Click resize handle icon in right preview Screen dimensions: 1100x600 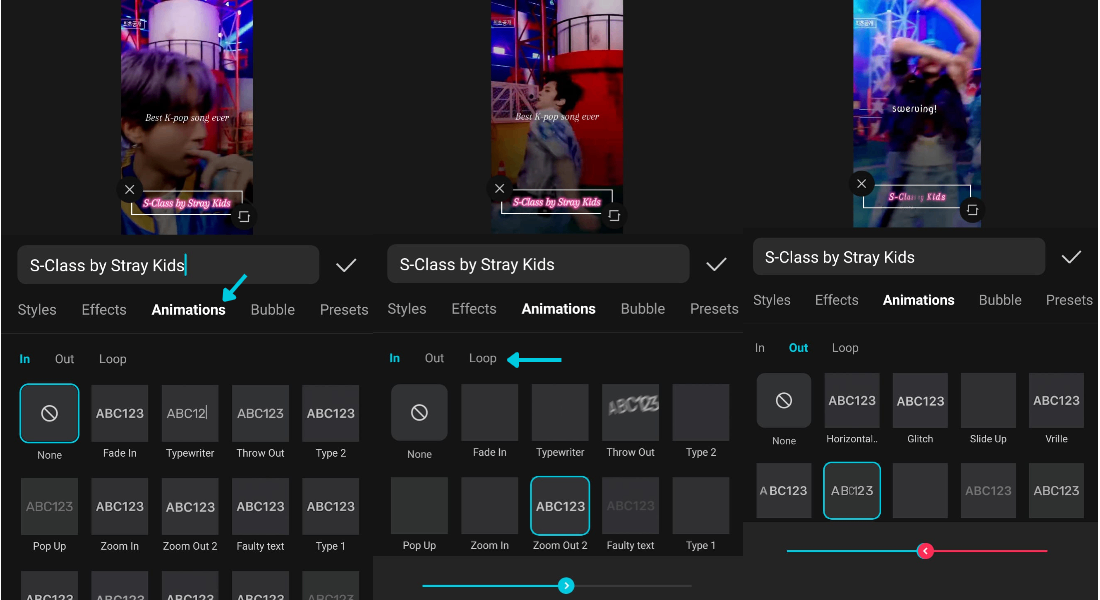[972, 210]
